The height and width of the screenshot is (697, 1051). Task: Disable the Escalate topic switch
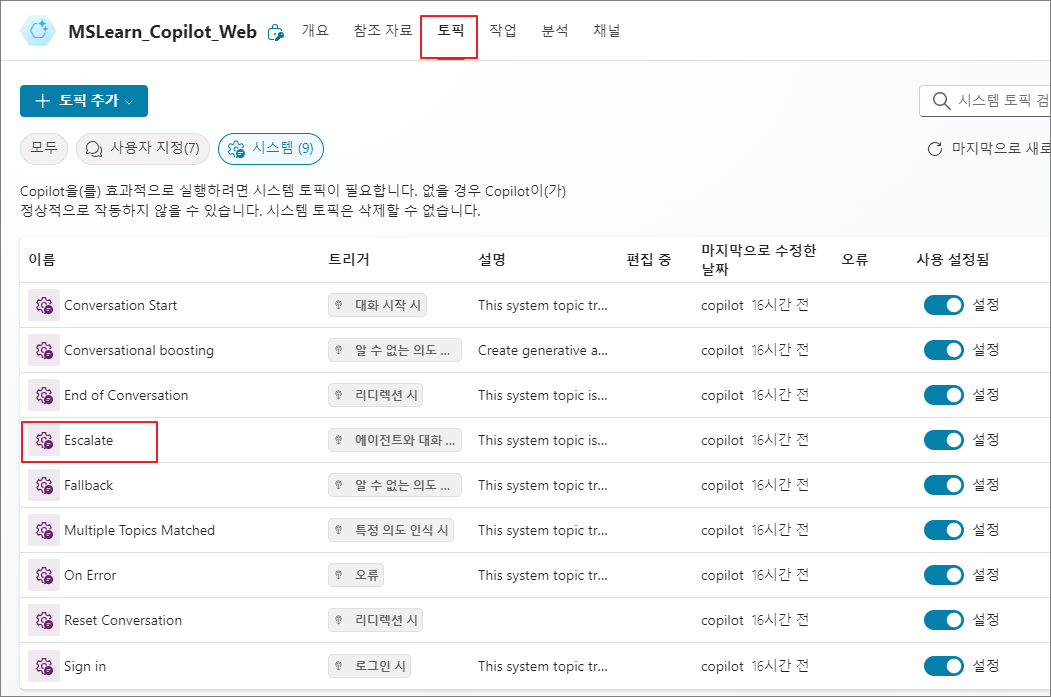click(944, 440)
